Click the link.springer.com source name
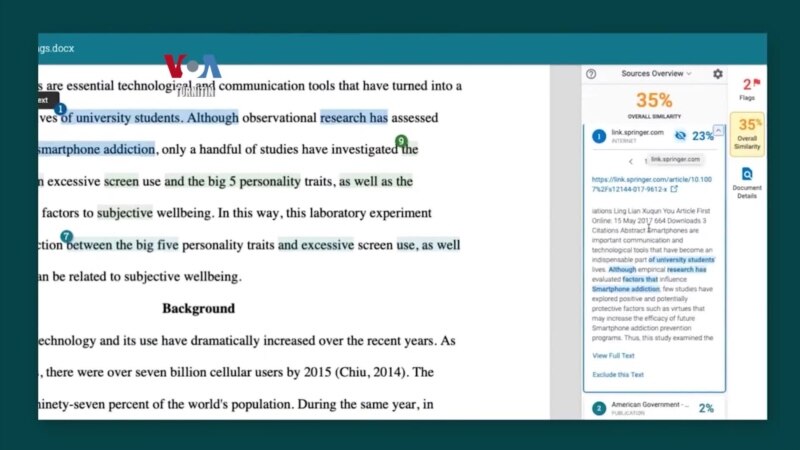Screen dimensions: 800x450 pos(638,133)
